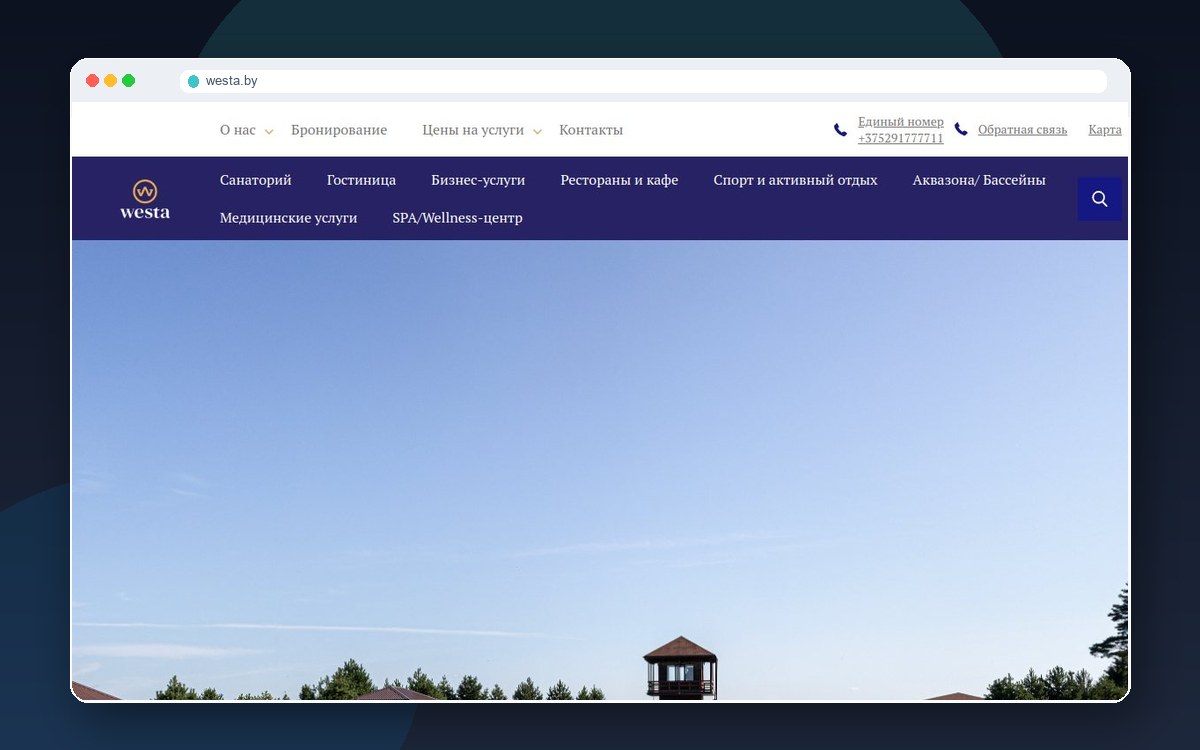Open the Контакты page
The width and height of the screenshot is (1200, 750).
(x=591, y=130)
